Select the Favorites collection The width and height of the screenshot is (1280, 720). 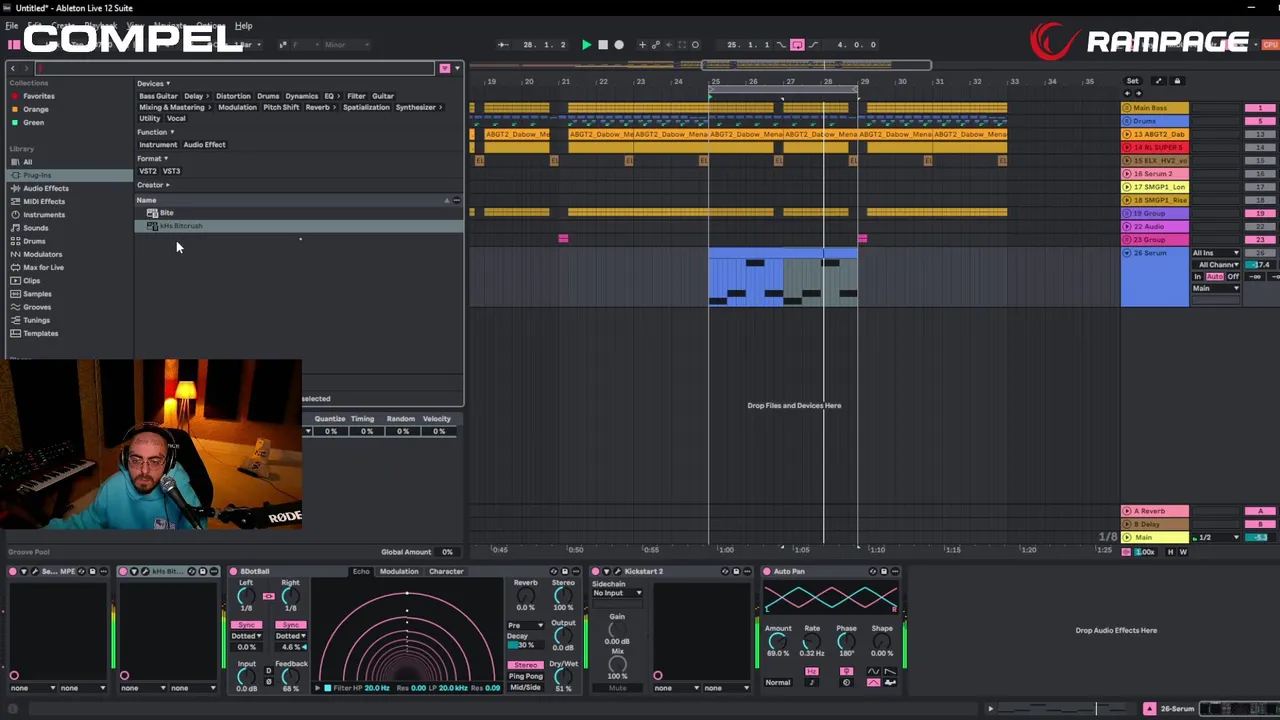coord(39,96)
